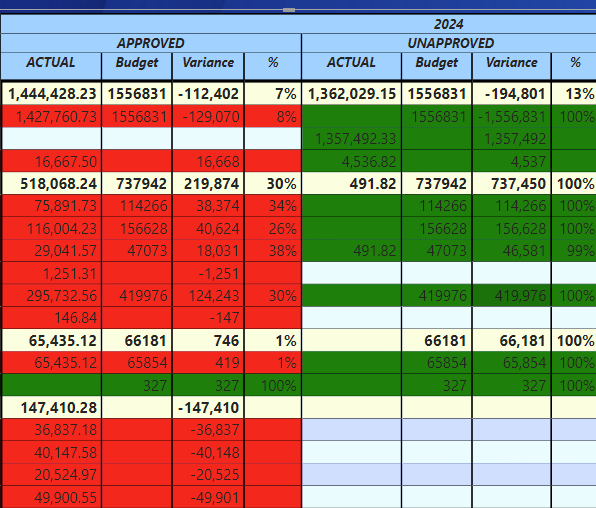The width and height of the screenshot is (596, 508).
Task: Click the Approved Budget column header
Action: pos(137,62)
